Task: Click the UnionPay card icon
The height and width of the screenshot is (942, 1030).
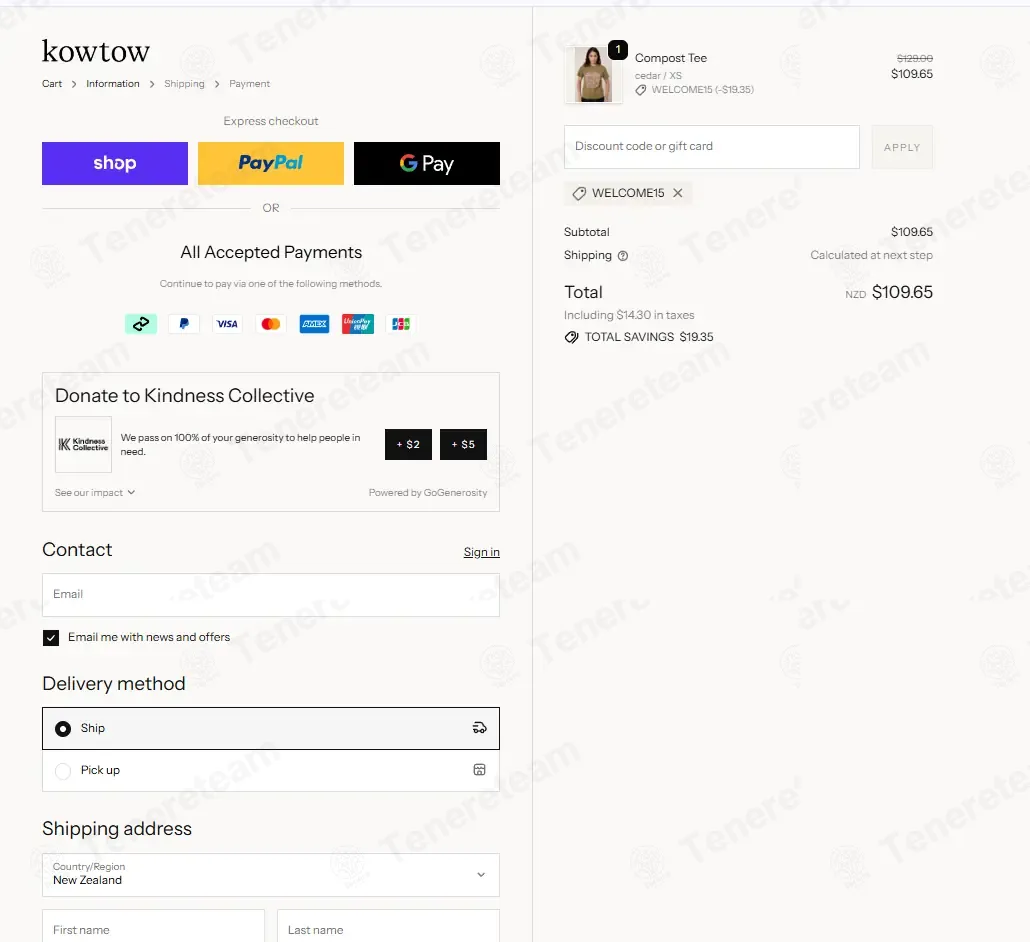Action: point(358,324)
